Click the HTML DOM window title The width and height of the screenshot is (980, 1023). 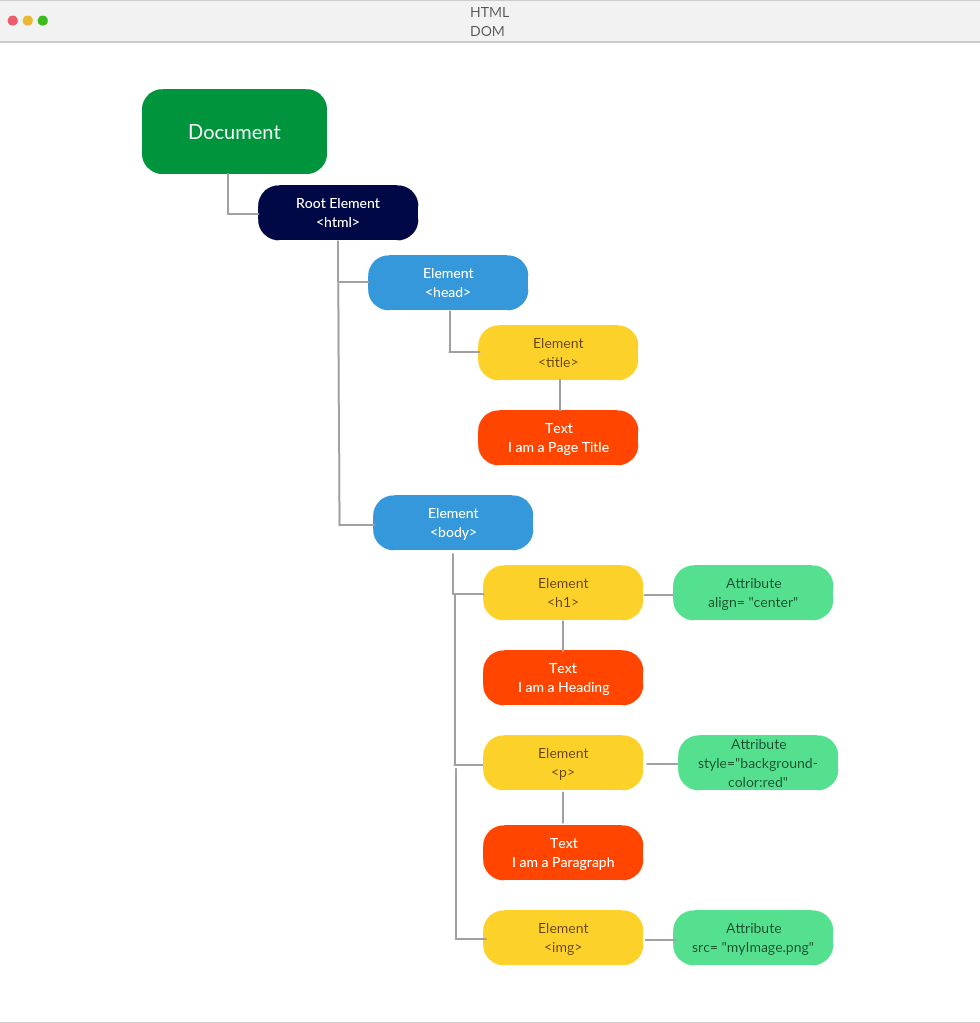pos(489,22)
